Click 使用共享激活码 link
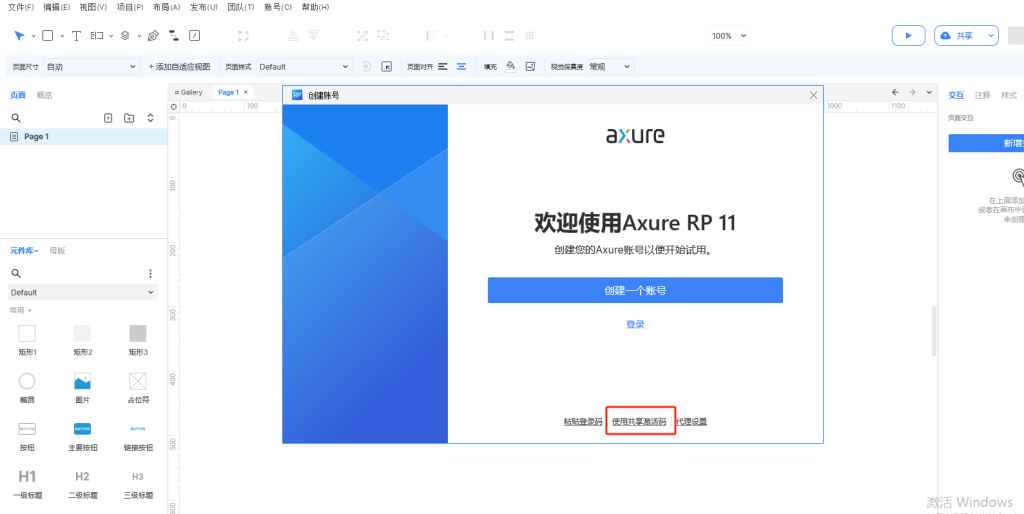Screen dimensions: 1024x514 click(x=640, y=422)
